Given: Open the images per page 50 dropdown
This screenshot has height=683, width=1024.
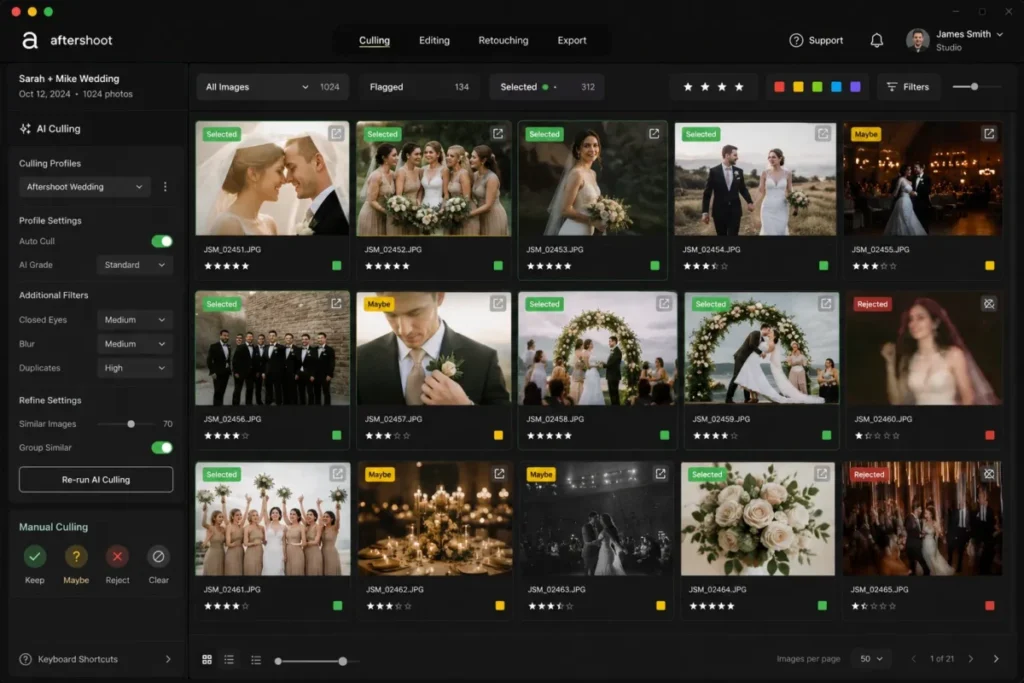Looking at the screenshot, I should point(871,659).
